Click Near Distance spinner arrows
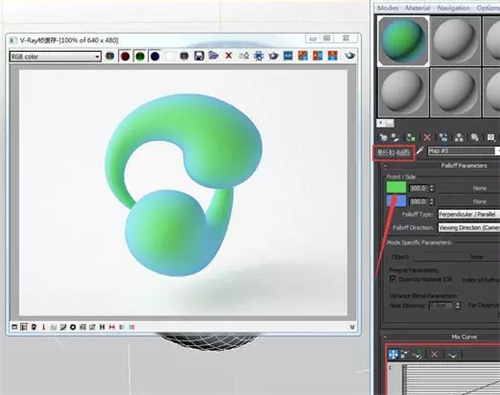 click(458, 305)
